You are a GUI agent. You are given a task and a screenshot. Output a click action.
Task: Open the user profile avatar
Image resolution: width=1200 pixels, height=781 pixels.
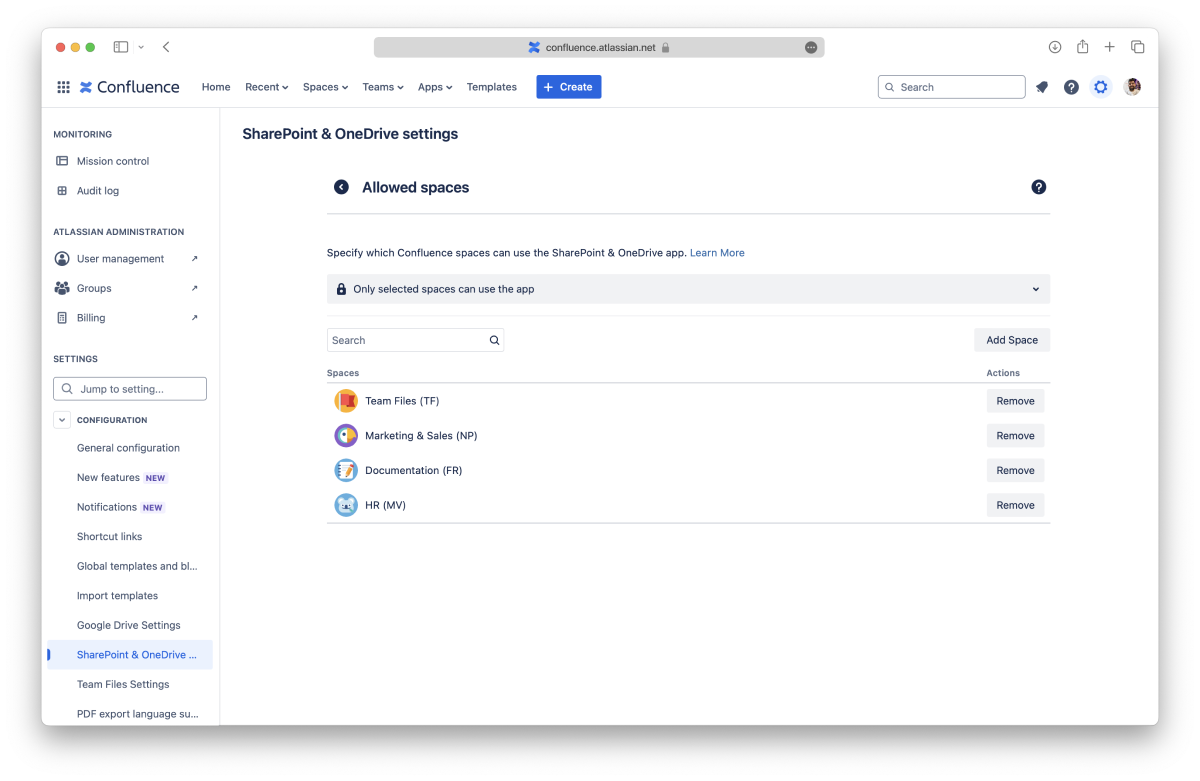pyautogui.click(x=1132, y=87)
